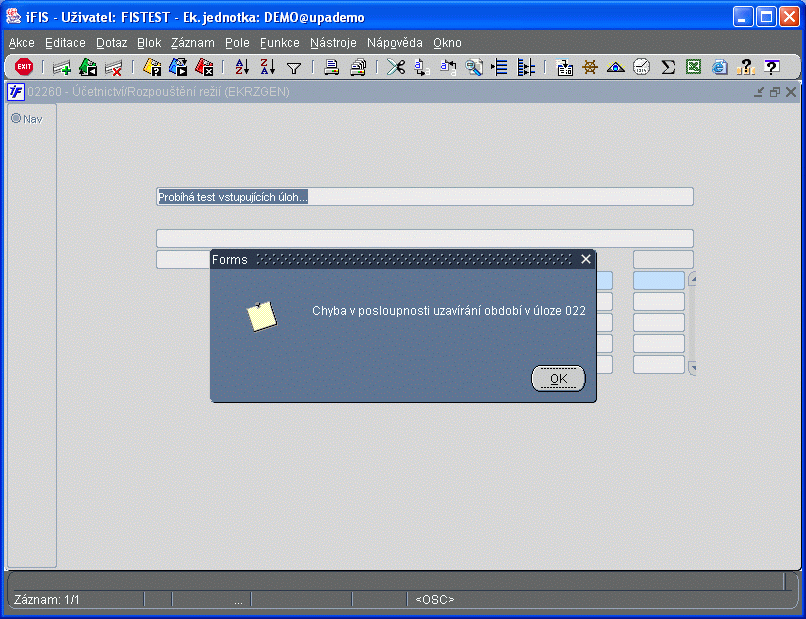The height and width of the screenshot is (619, 806).
Task: Minimize the EKRZGEN inner form window
Action: [x=759, y=92]
